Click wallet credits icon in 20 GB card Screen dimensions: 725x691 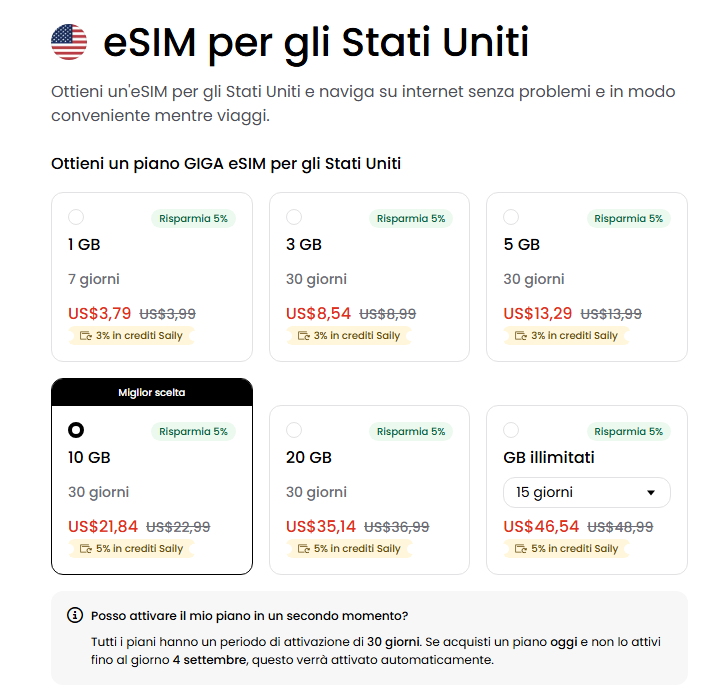click(303, 549)
